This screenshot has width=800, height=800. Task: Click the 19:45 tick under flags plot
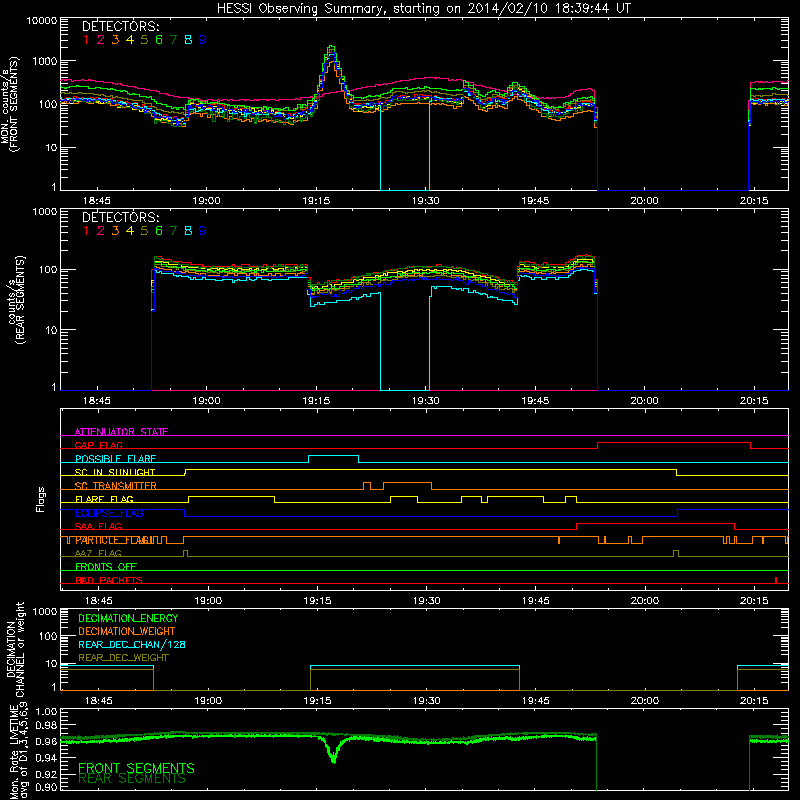click(x=536, y=601)
